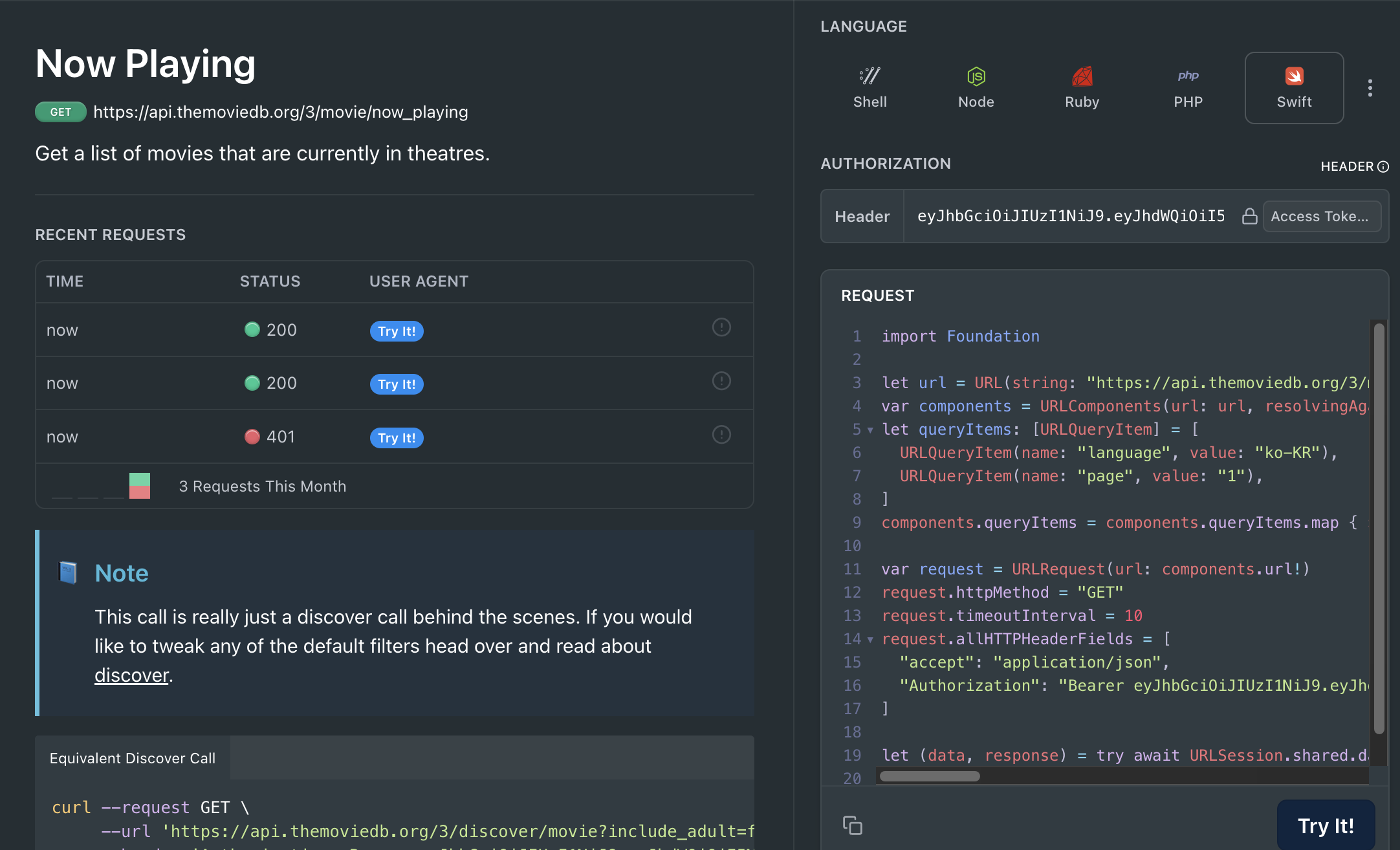This screenshot has width=1400, height=850.
Task: Open more languages three-dot menu
Action: (1370, 88)
